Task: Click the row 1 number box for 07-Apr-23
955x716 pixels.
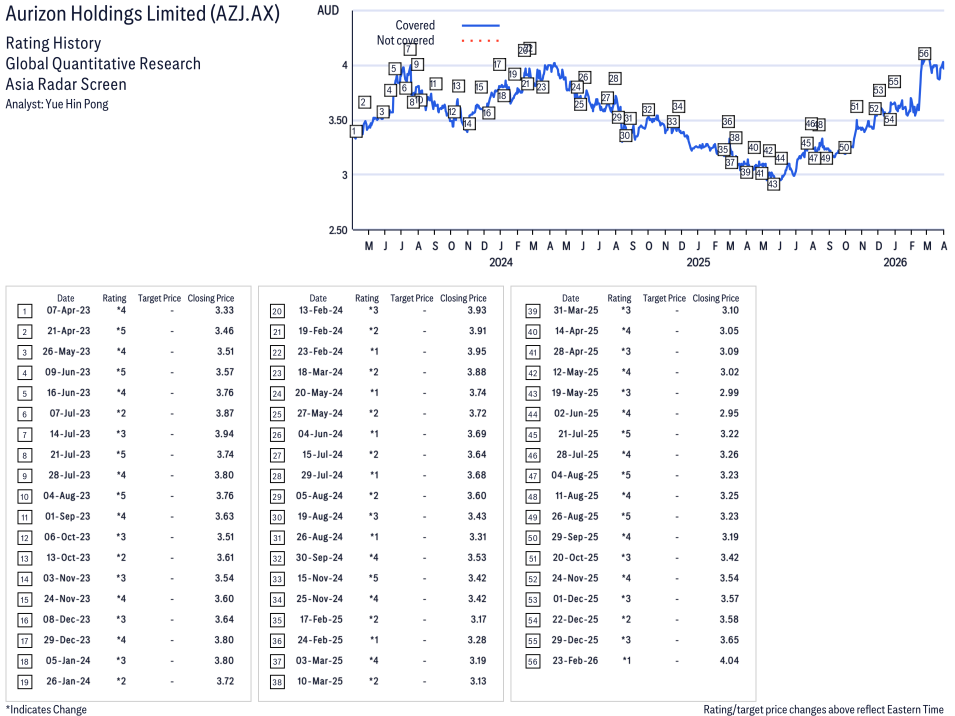Action: click(x=25, y=311)
